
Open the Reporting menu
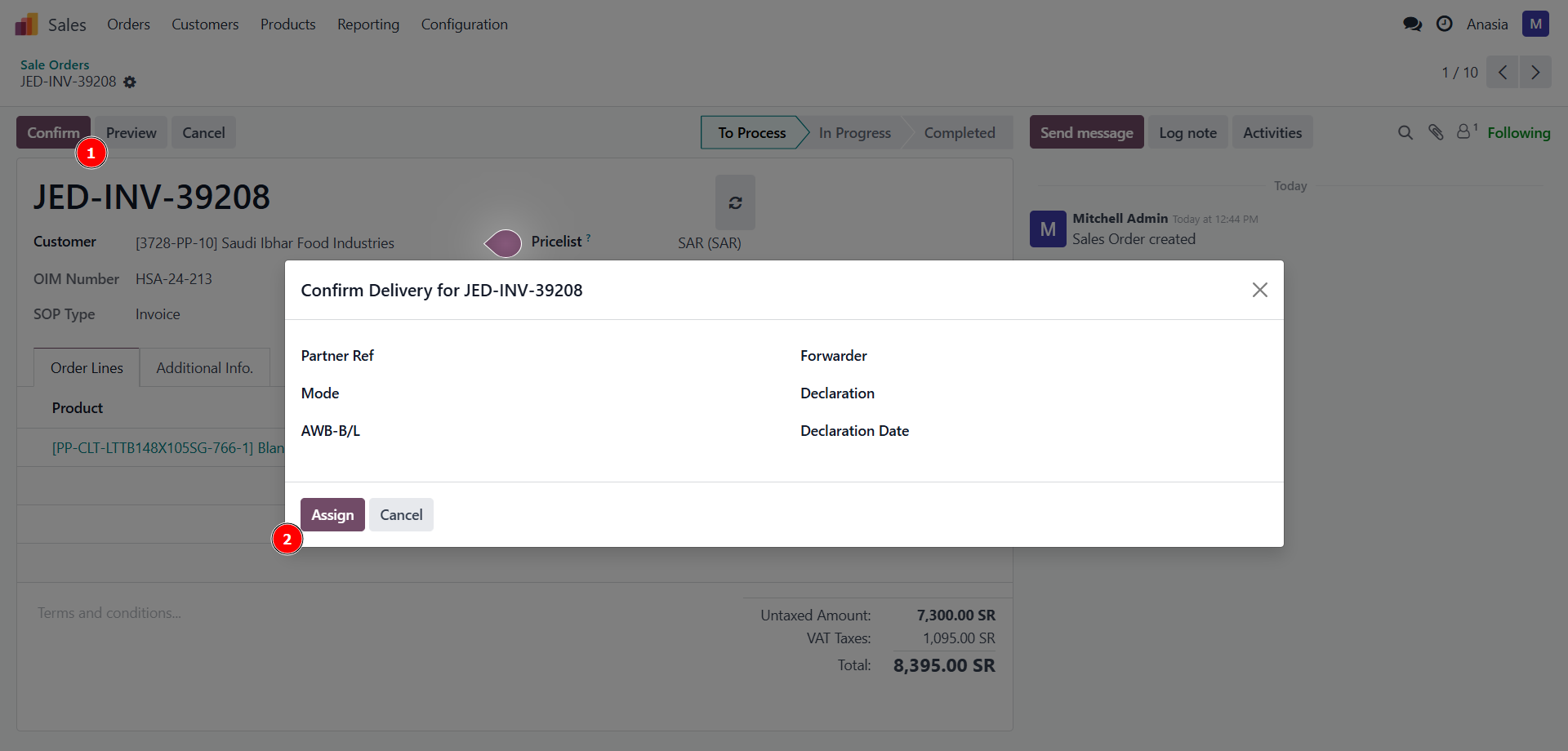368,24
